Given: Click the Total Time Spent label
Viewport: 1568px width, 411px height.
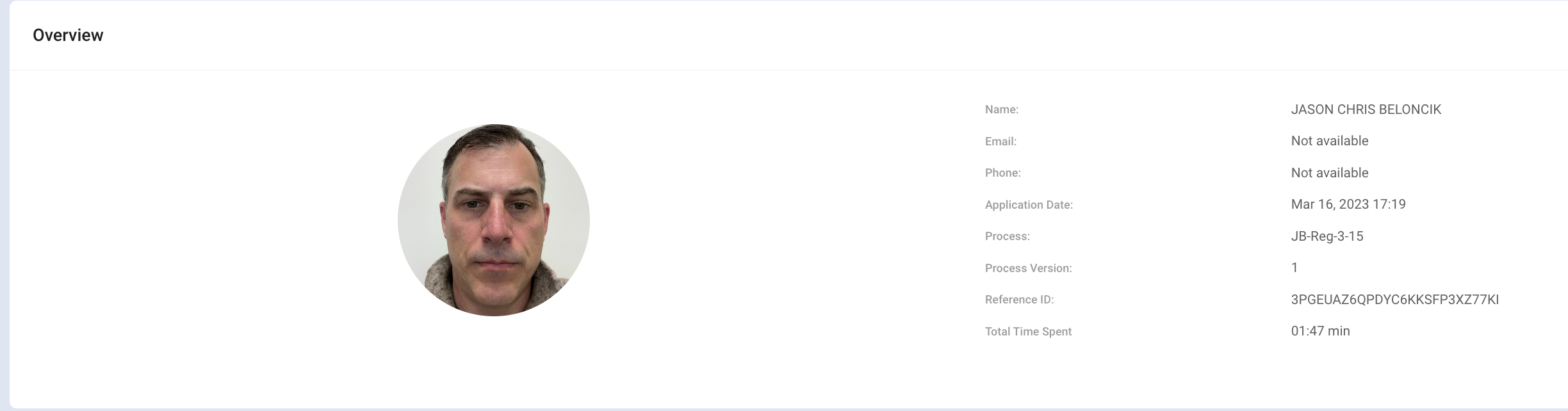Looking at the screenshot, I should pos(1028,332).
